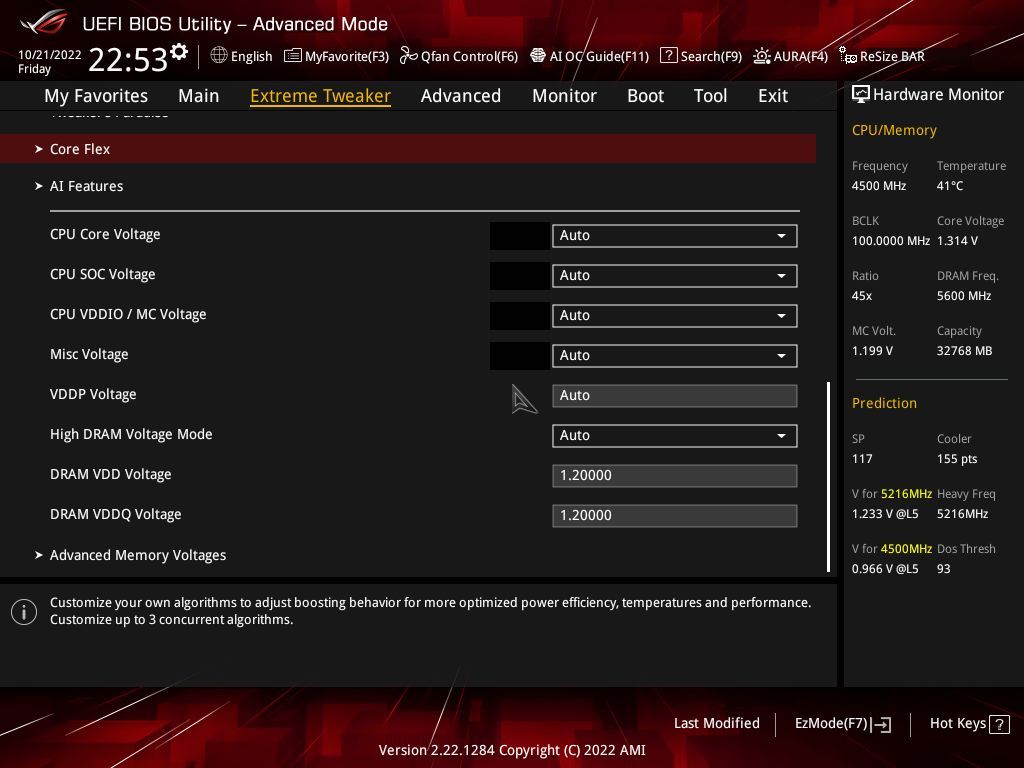
Task: Click the 1.199 V MC Volt value
Action: click(872, 351)
